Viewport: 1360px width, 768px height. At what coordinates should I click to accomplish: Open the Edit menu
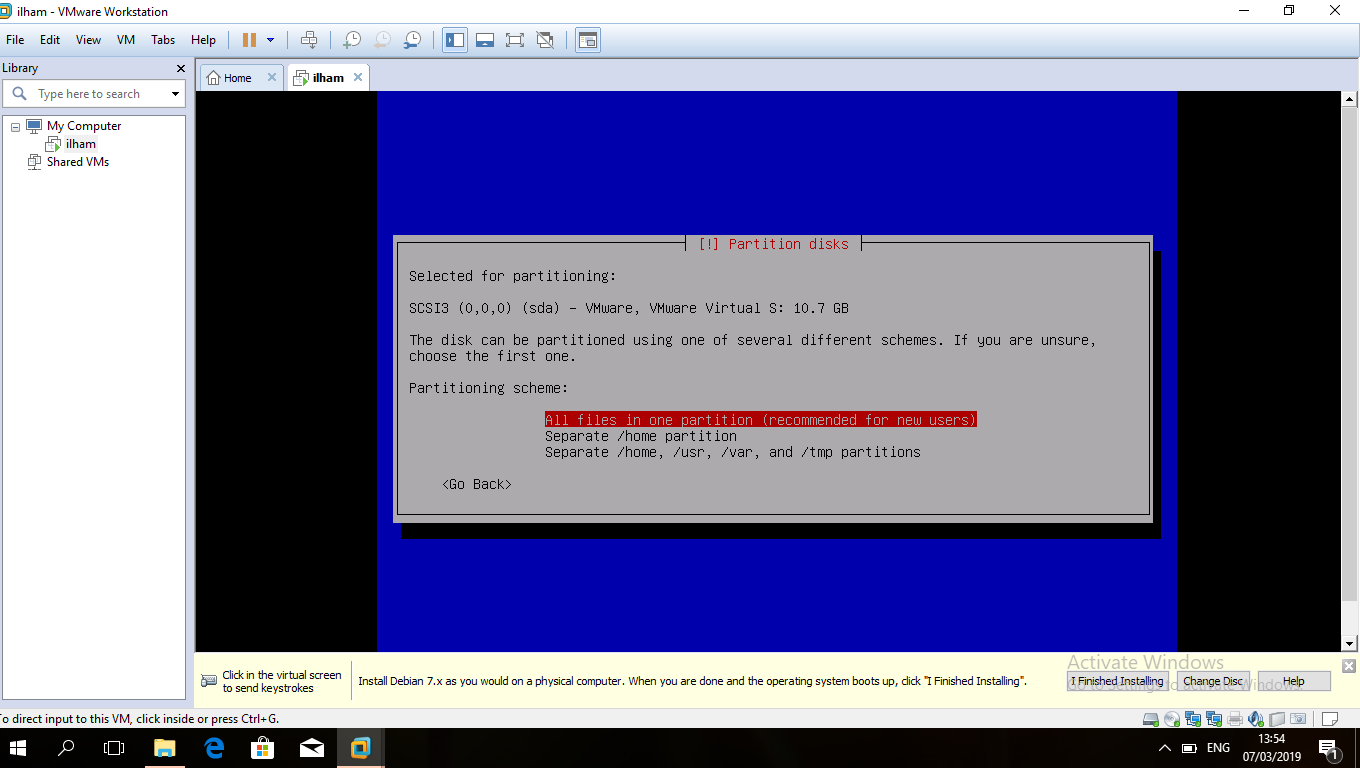tap(50, 40)
